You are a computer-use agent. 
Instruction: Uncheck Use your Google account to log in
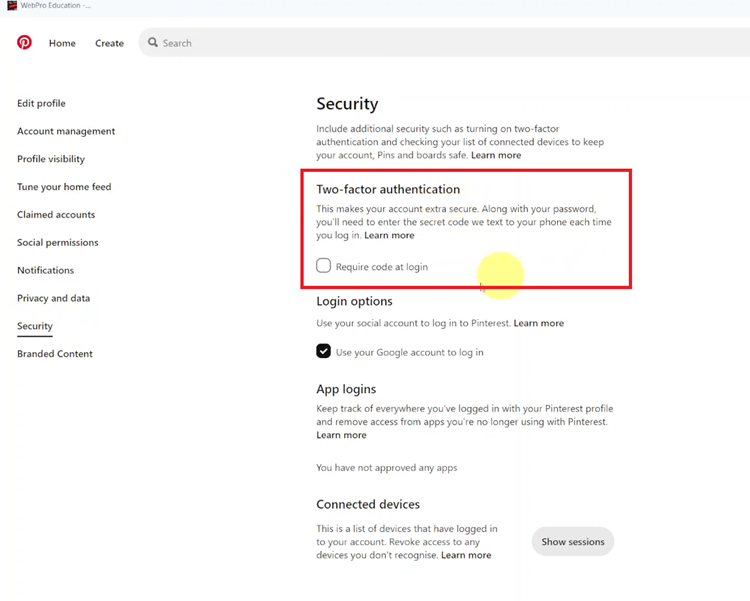pos(323,351)
